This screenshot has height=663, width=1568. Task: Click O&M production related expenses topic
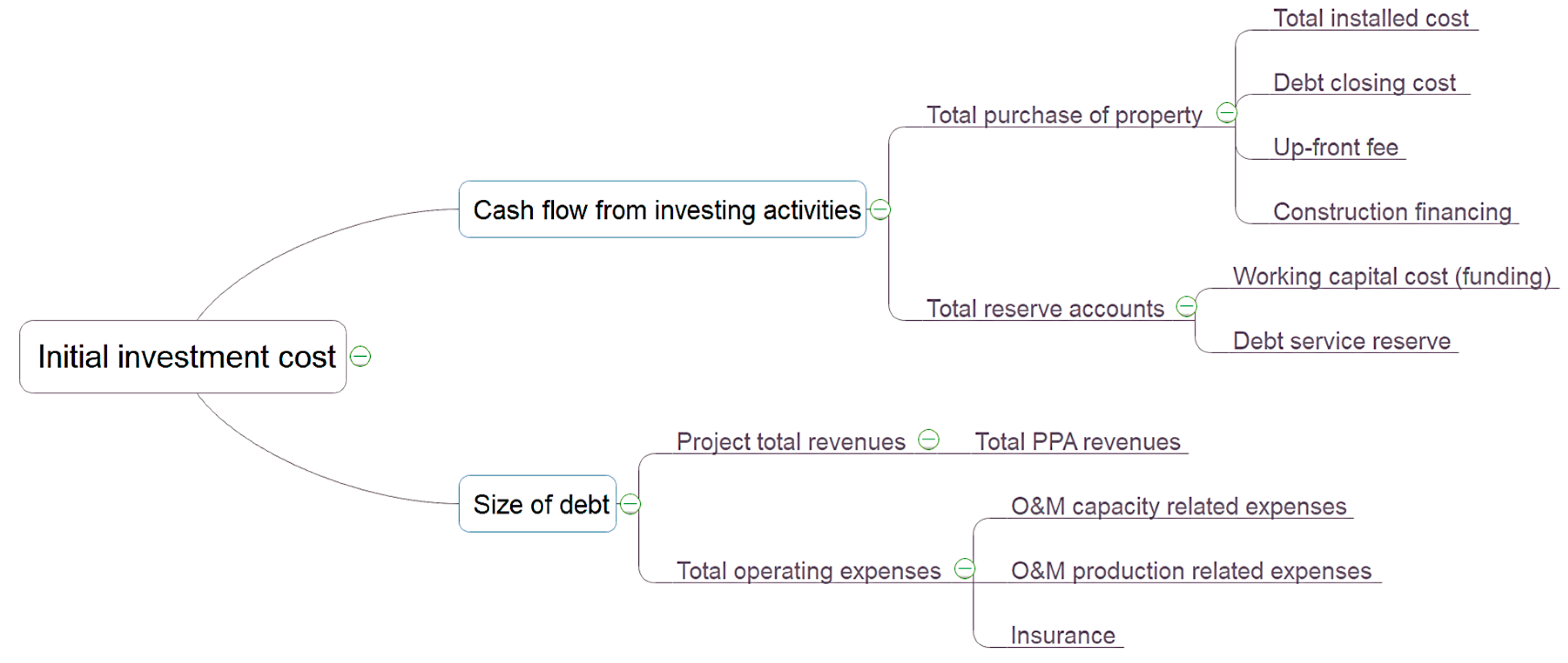tap(1191, 570)
